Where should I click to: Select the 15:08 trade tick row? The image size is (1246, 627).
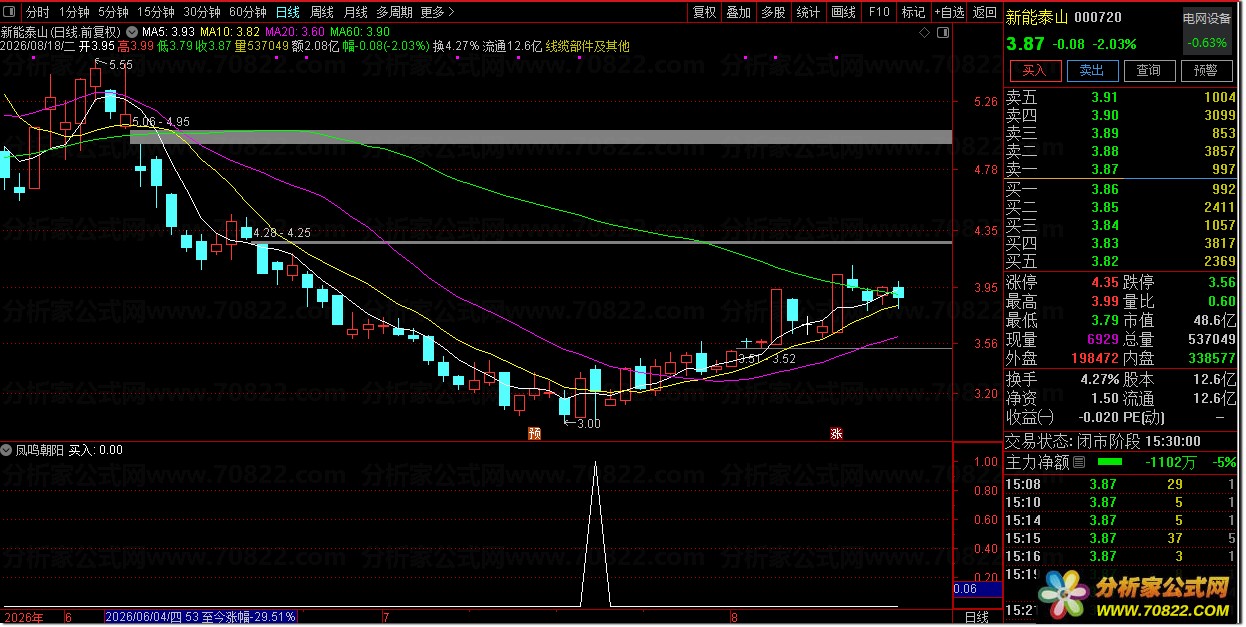click(1122, 484)
